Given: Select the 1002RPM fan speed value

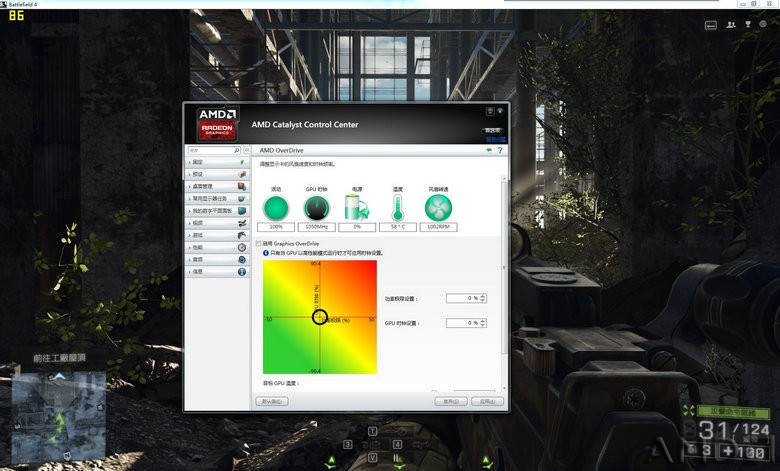Looking at the screenshot, I should point(438,227).
